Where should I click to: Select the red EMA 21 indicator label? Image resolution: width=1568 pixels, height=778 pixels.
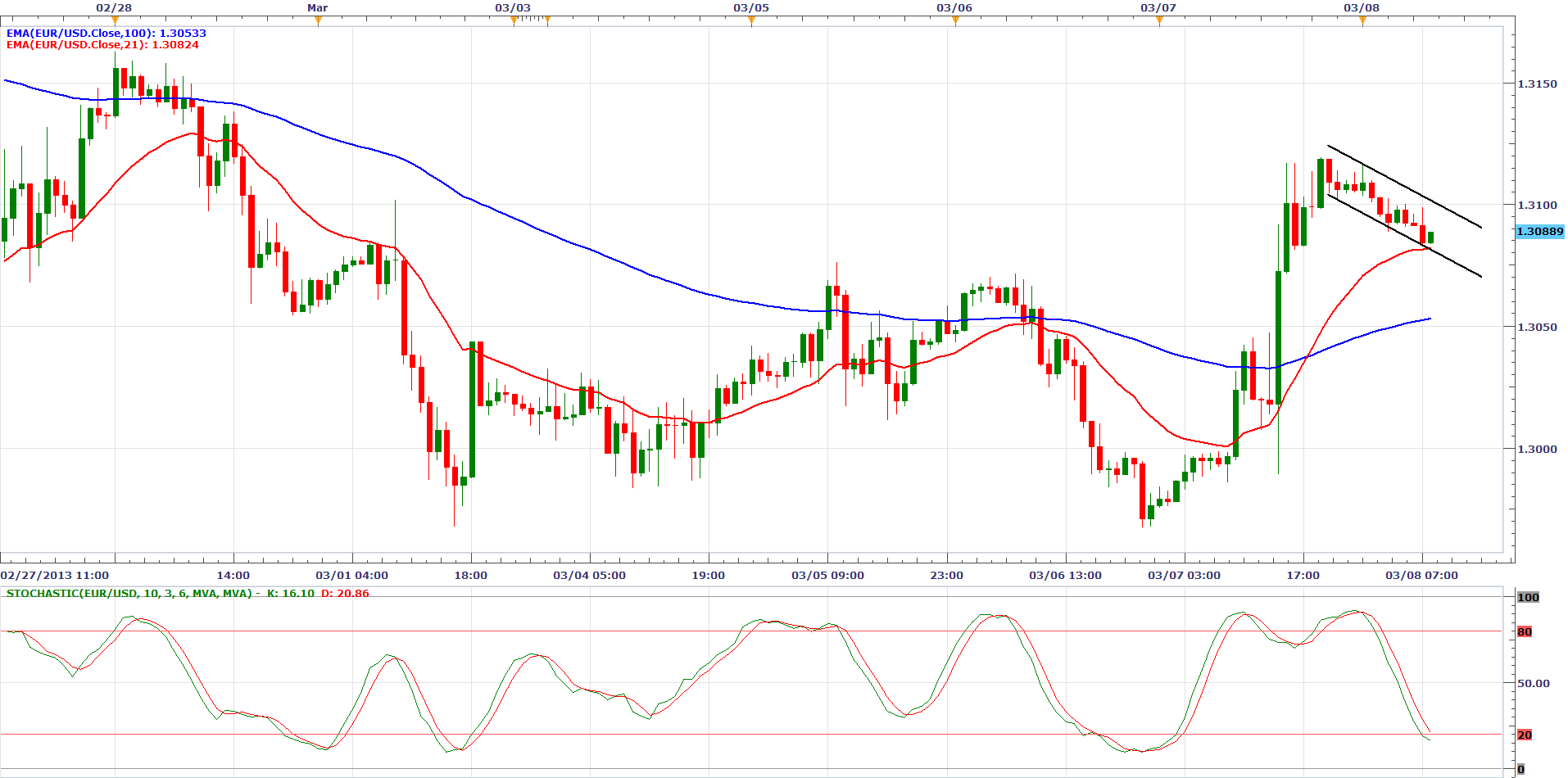[102, 45]
